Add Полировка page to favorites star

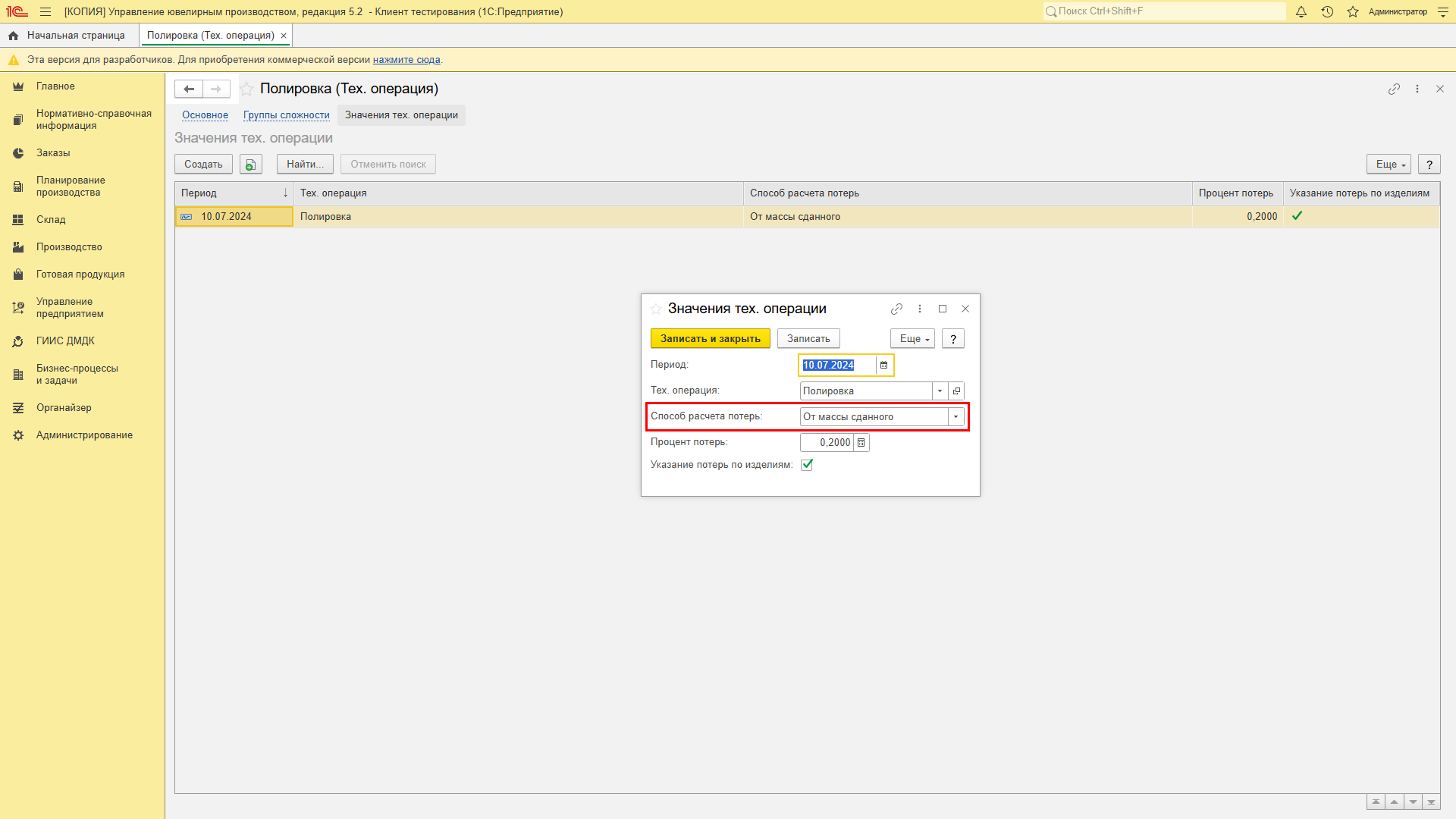(246, 89)
